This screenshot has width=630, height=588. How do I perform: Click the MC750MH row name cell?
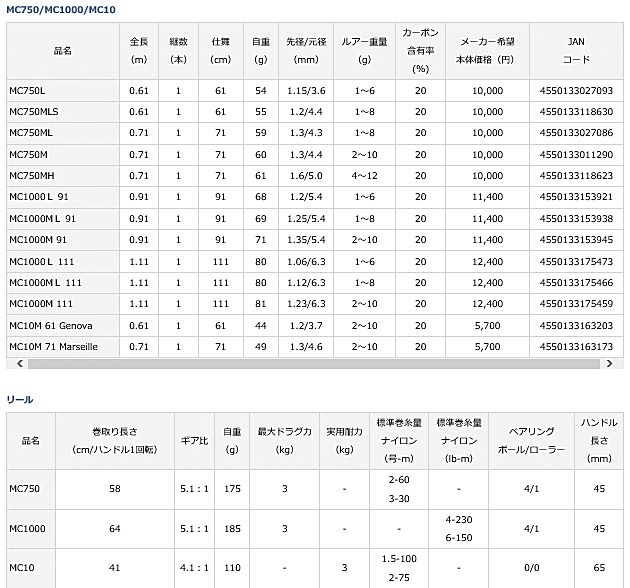(63, 176)
